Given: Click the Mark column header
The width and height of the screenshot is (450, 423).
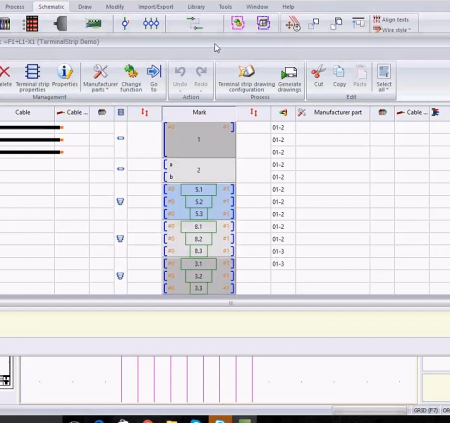Looking at the screenshot, I should [199, 113].
